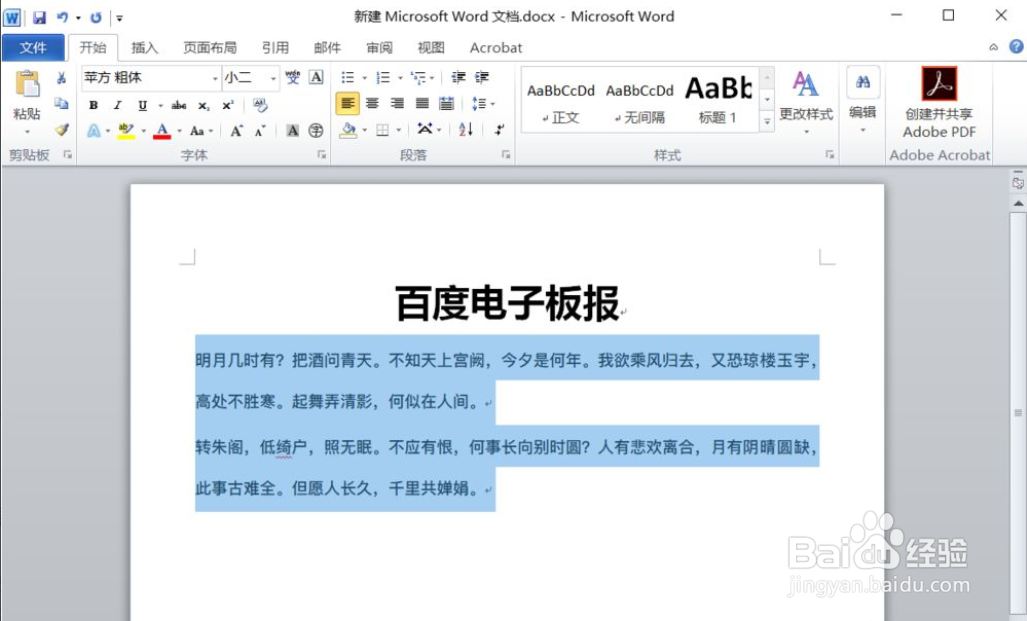Viewport: 1027px width, 621px height.
Task: Open Change Case (Aa) dropdown
Action: pyautogui.click(x=201, y=131)
